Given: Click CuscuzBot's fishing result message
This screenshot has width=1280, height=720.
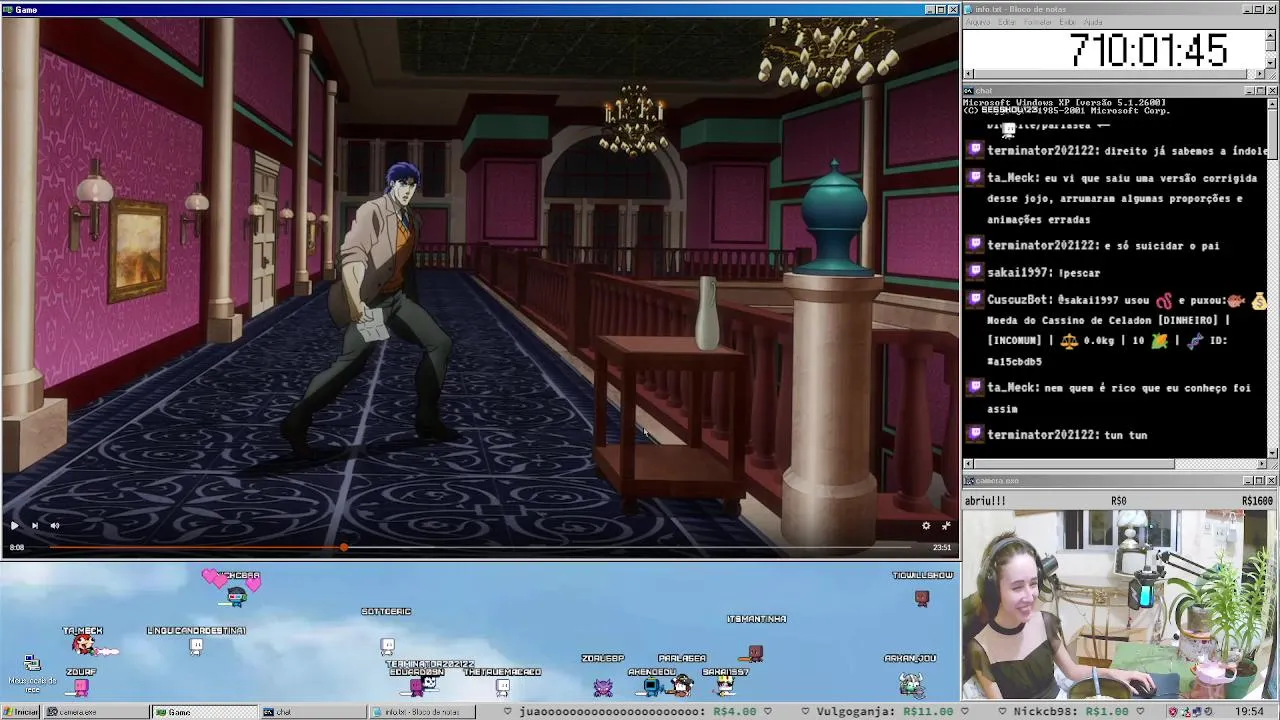Looking at the screenshot, I should 1126,330.
